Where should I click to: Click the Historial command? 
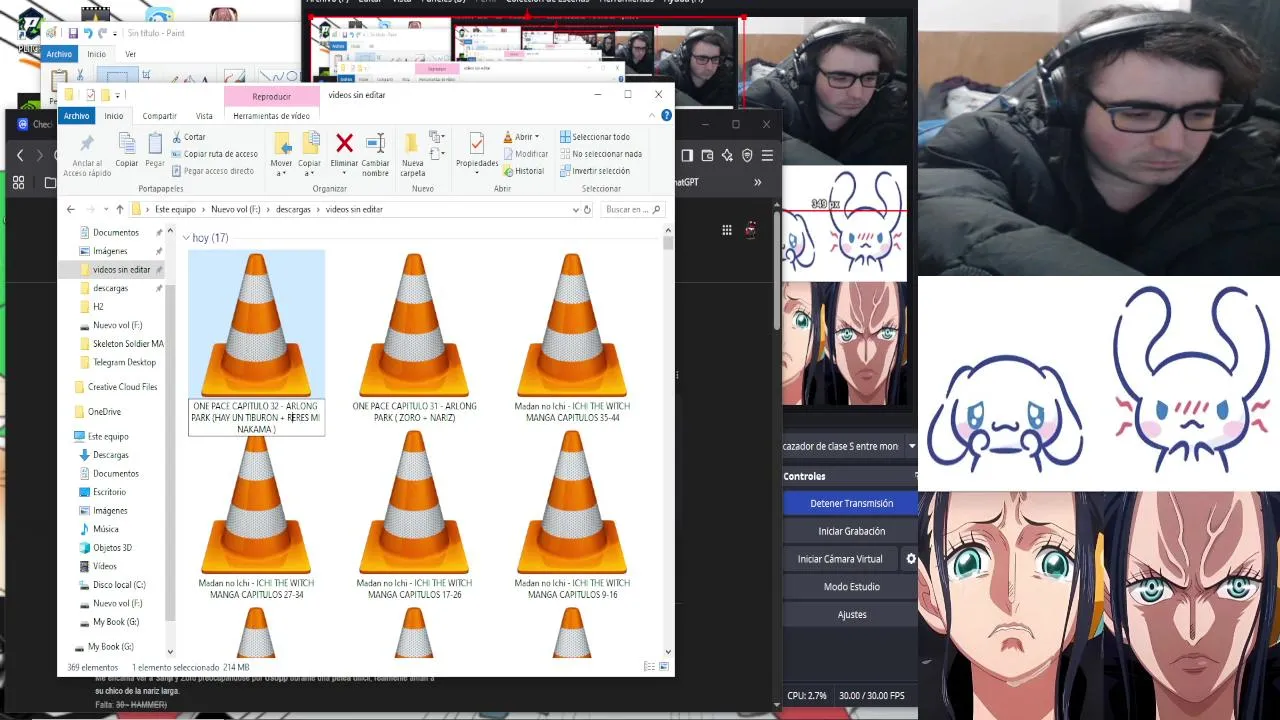(x=523, y=171)
